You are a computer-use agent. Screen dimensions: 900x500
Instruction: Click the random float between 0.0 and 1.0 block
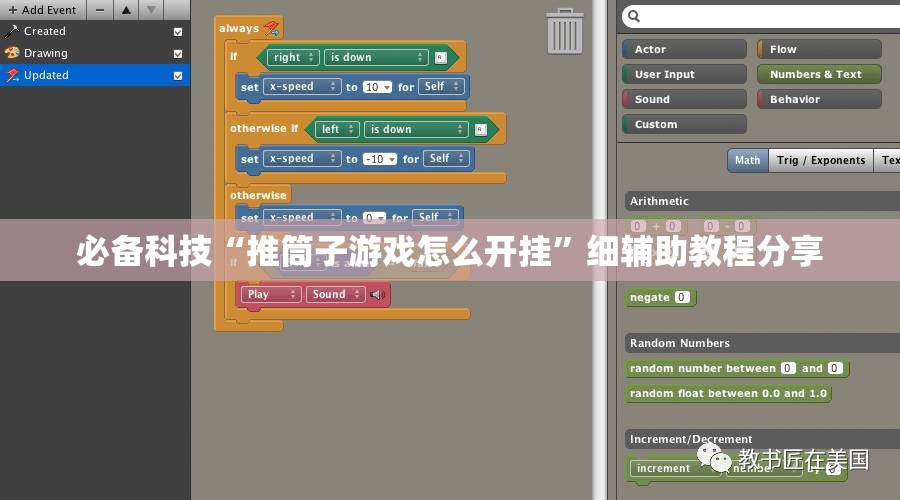[x=728, y=394]
